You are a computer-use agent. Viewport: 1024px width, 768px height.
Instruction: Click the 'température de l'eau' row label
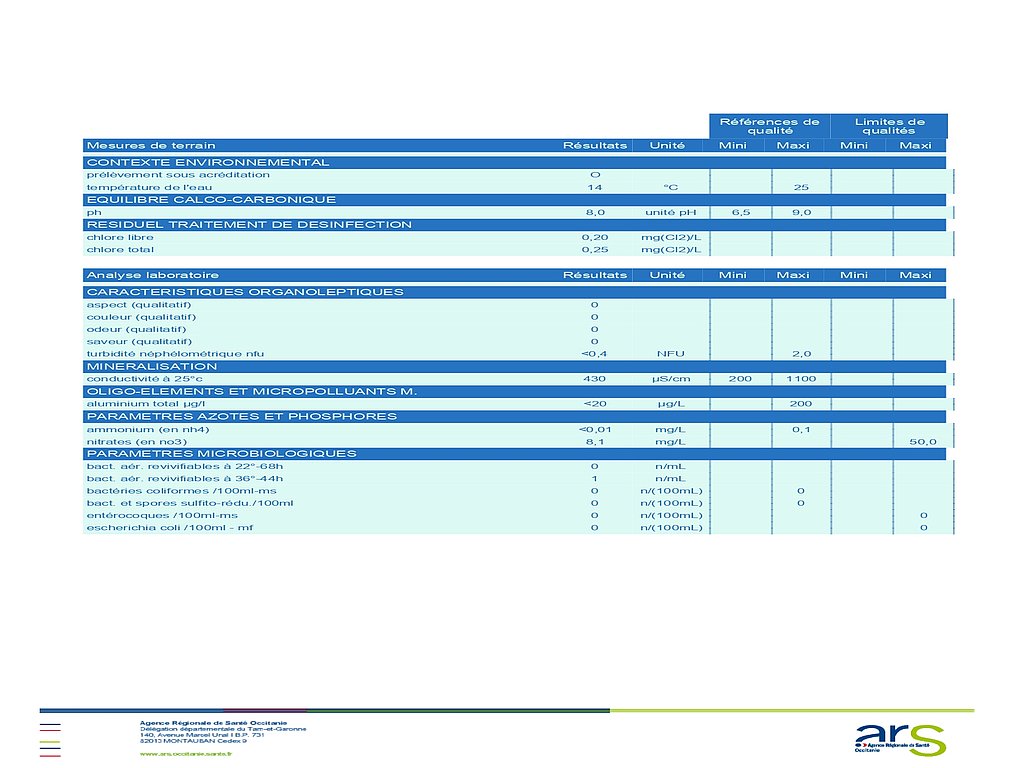click(x=149, y=187)
